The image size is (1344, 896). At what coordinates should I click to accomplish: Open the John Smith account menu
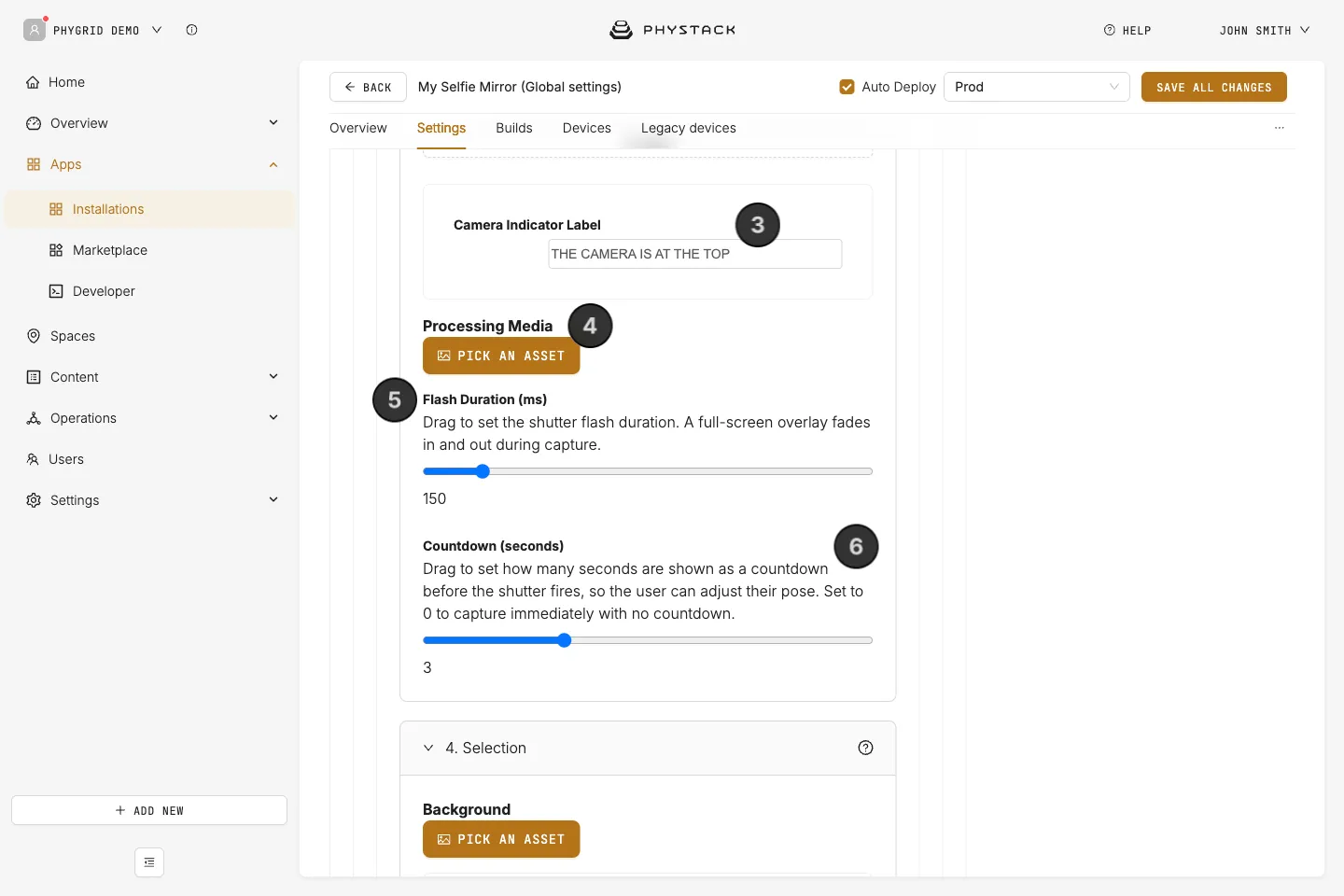(x=1265, y=30)
